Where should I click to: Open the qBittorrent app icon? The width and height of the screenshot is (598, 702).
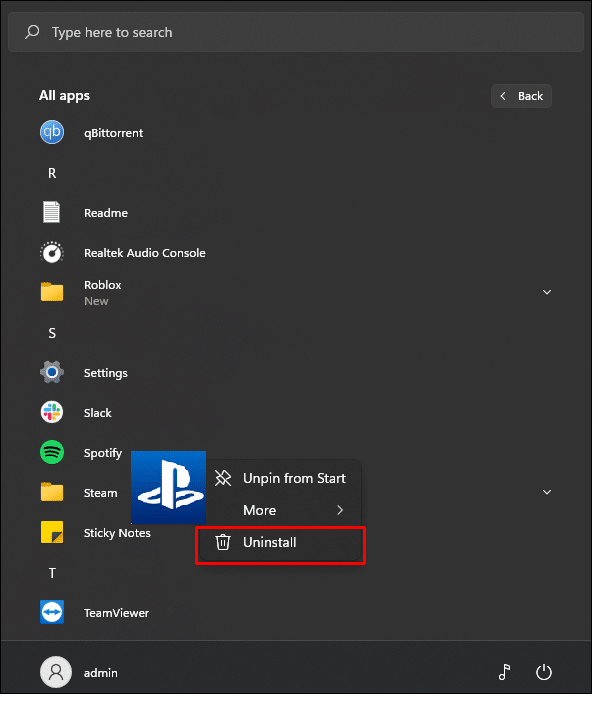pos(52,133)
